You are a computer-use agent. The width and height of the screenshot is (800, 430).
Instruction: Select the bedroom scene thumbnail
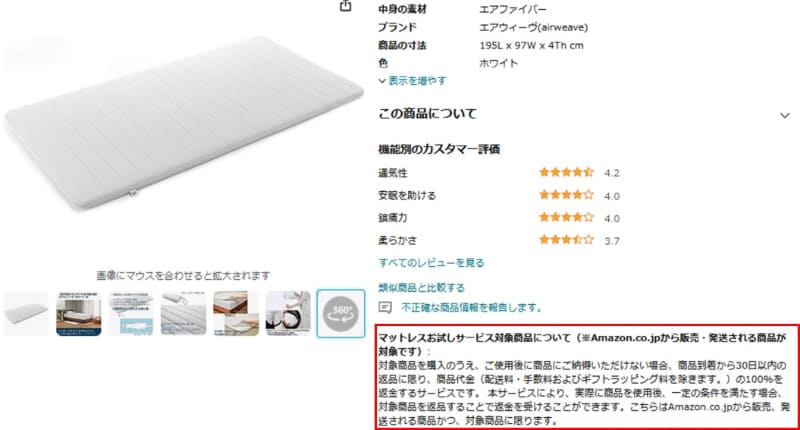[79, 314]
